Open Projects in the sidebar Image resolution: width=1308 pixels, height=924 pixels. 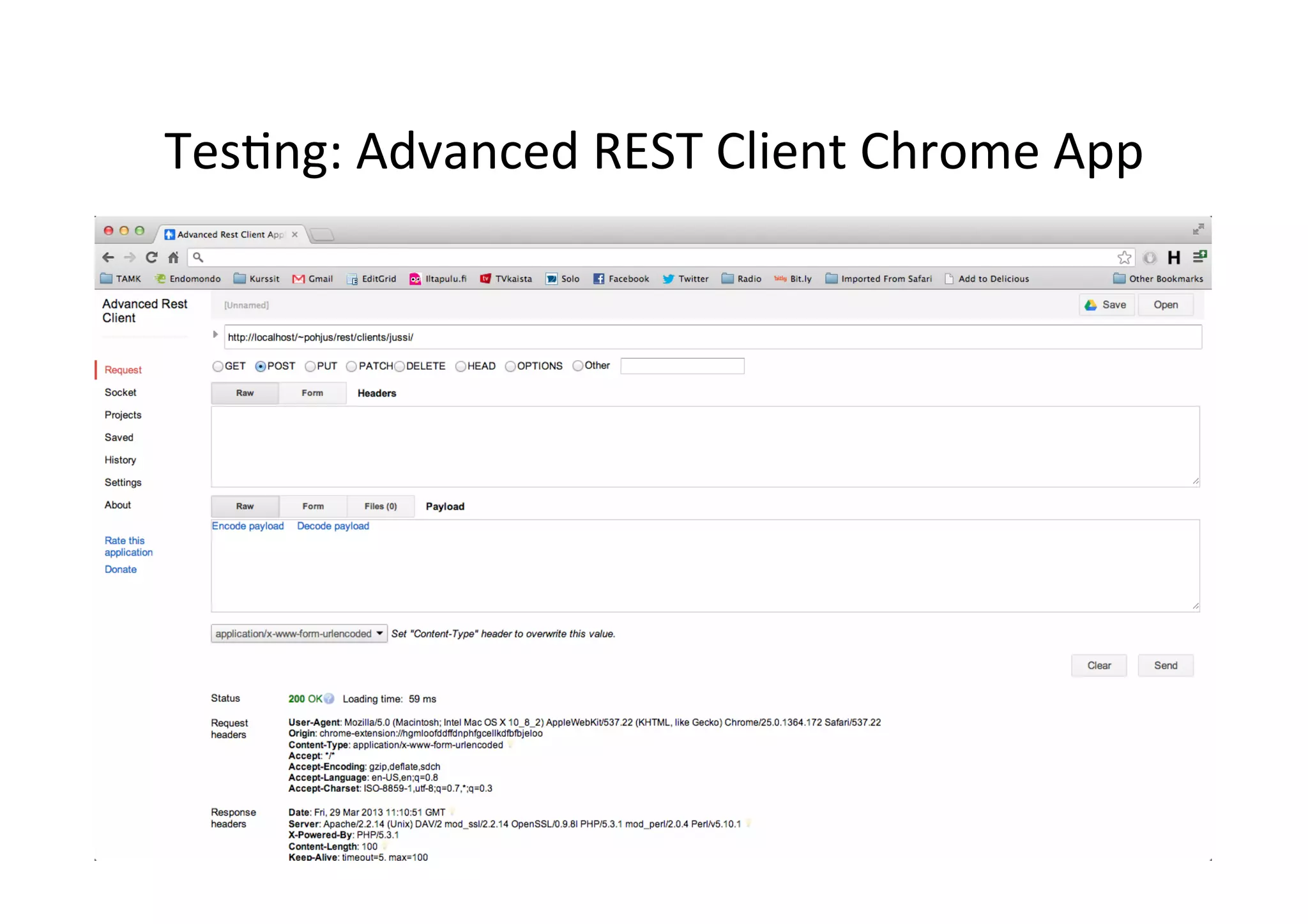coord(123,414)
